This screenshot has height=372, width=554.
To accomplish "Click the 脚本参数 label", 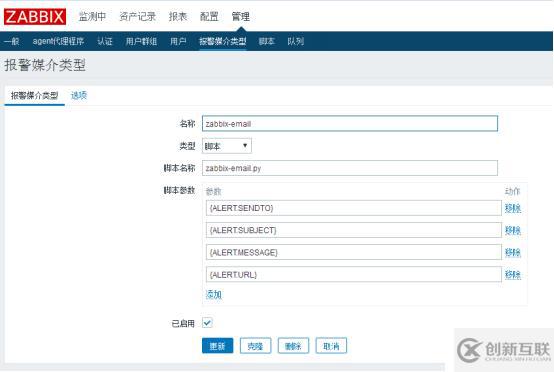I will pos(179,190).
